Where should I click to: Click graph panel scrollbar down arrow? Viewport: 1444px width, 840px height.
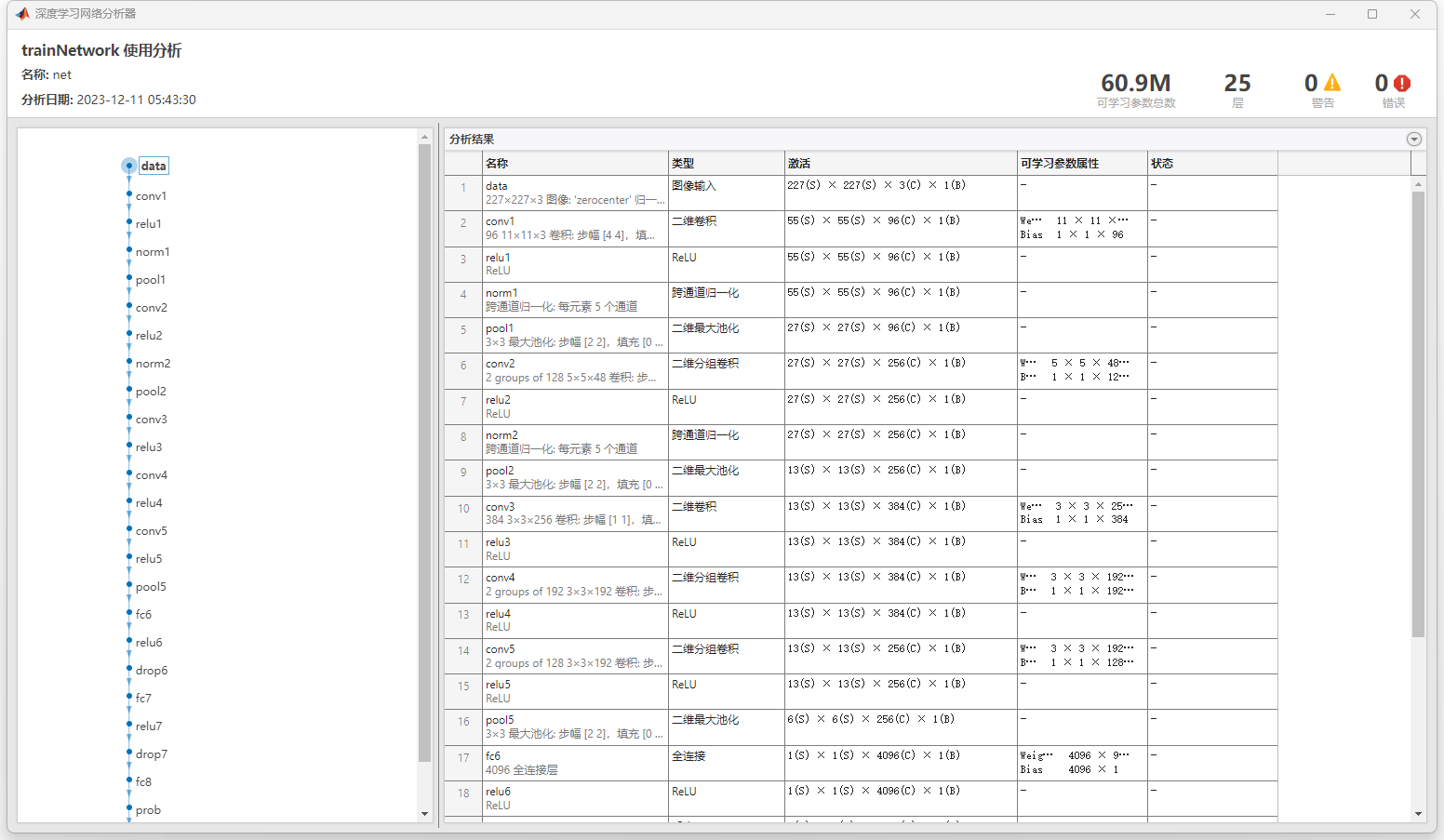pos(424,814)
